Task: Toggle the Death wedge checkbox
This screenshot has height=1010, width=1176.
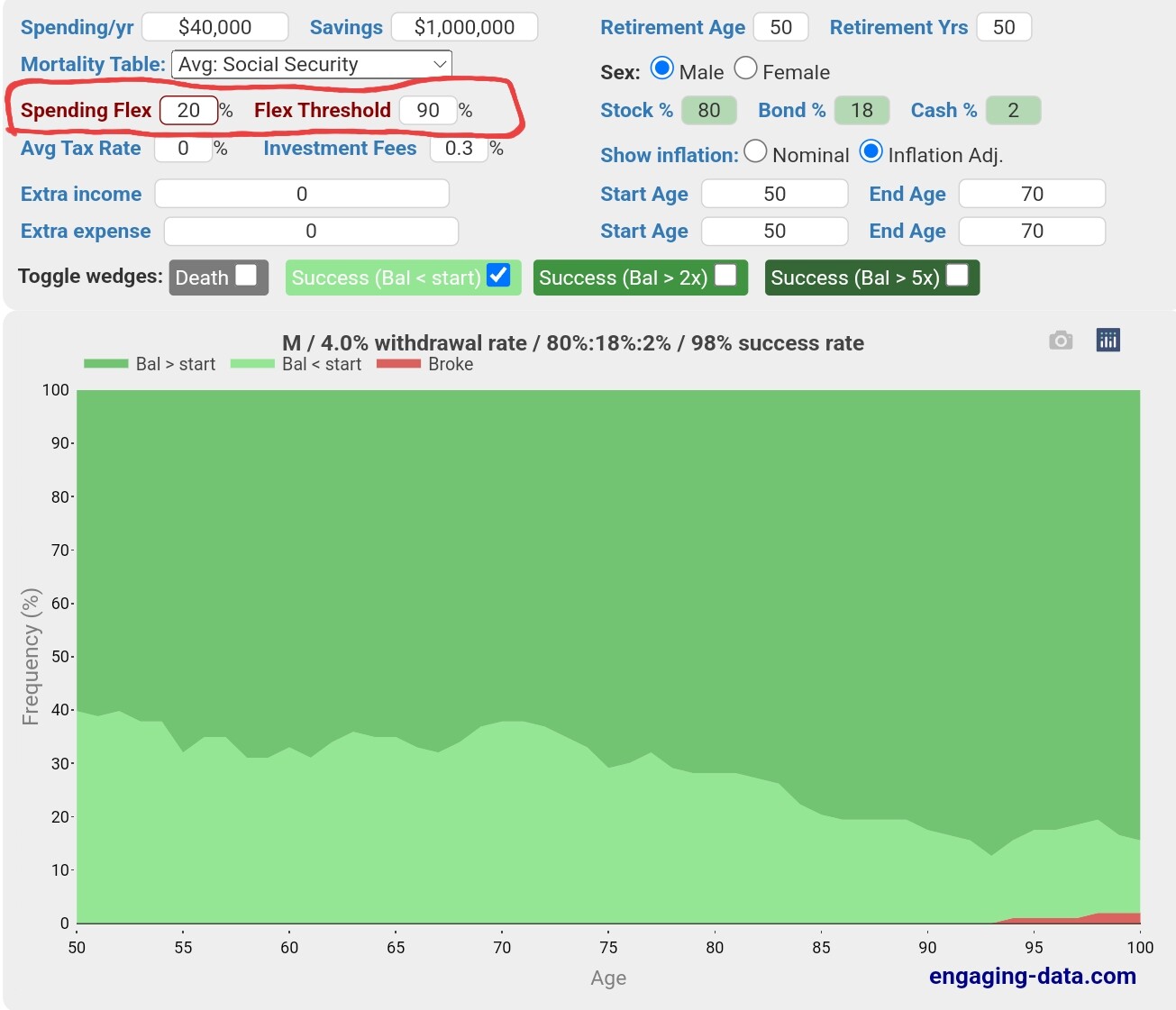Action: [246, 275]
